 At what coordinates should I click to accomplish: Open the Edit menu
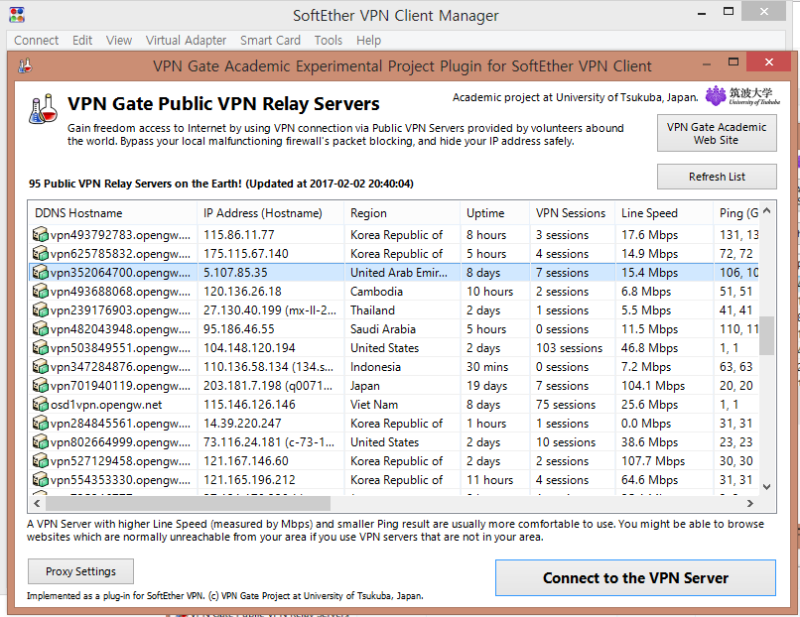[82, 40]
